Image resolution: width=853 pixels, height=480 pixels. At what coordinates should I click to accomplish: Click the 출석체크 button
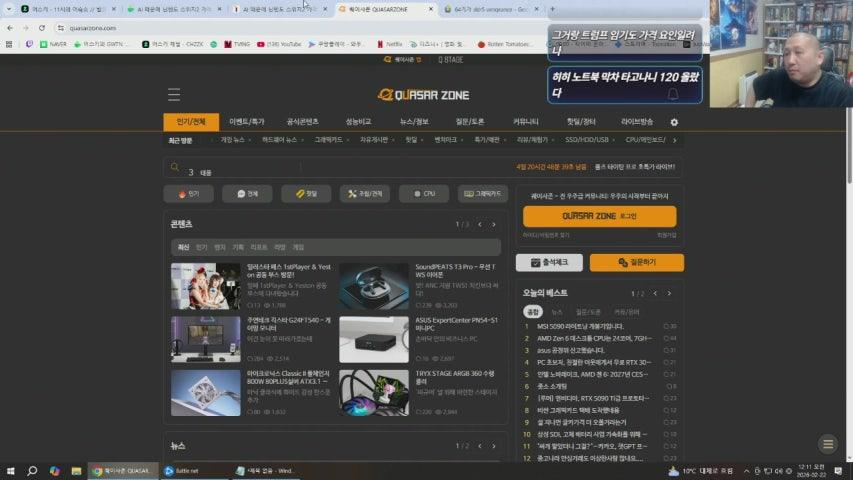(x=549, y=263)
